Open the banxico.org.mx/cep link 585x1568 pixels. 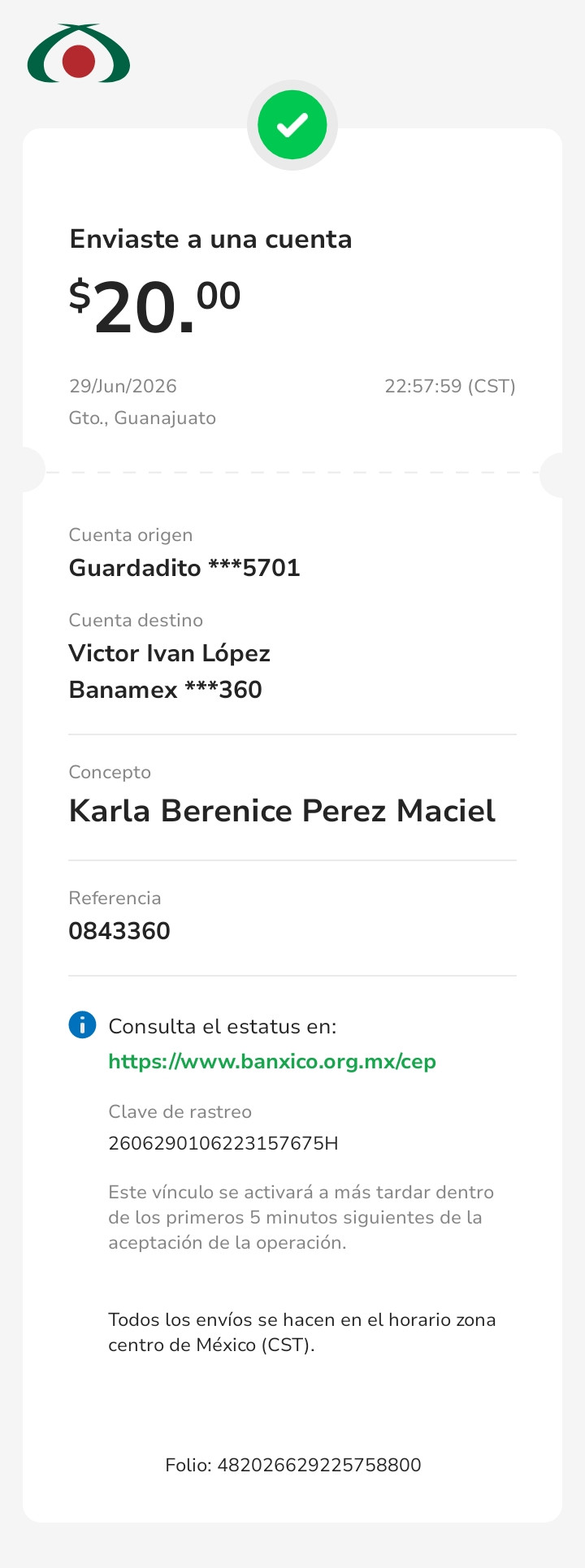point(272,1062)
